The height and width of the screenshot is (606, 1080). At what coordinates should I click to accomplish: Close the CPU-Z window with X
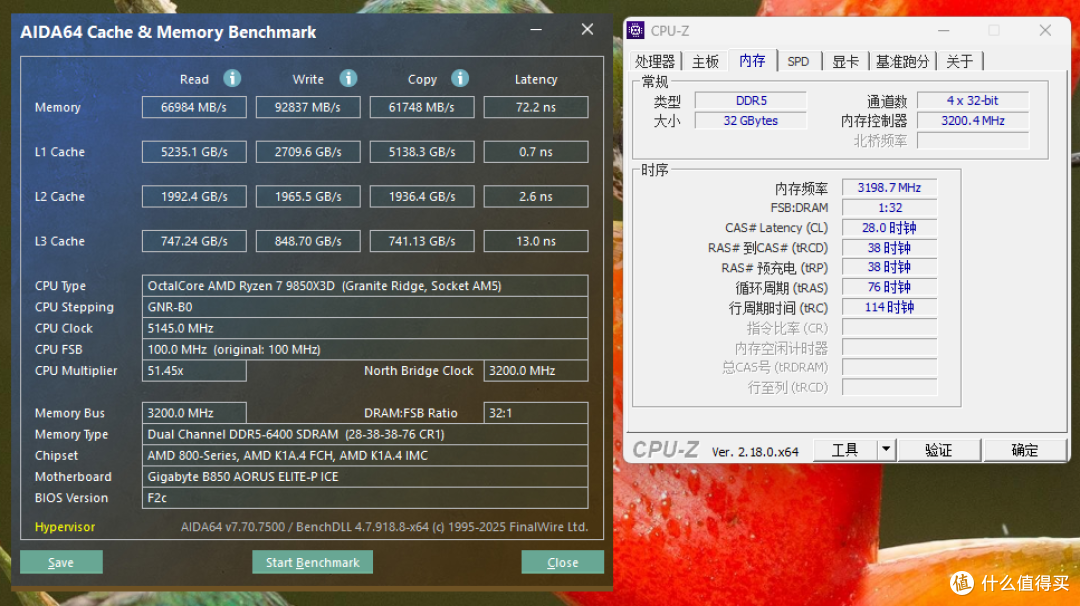(1046, 30)
